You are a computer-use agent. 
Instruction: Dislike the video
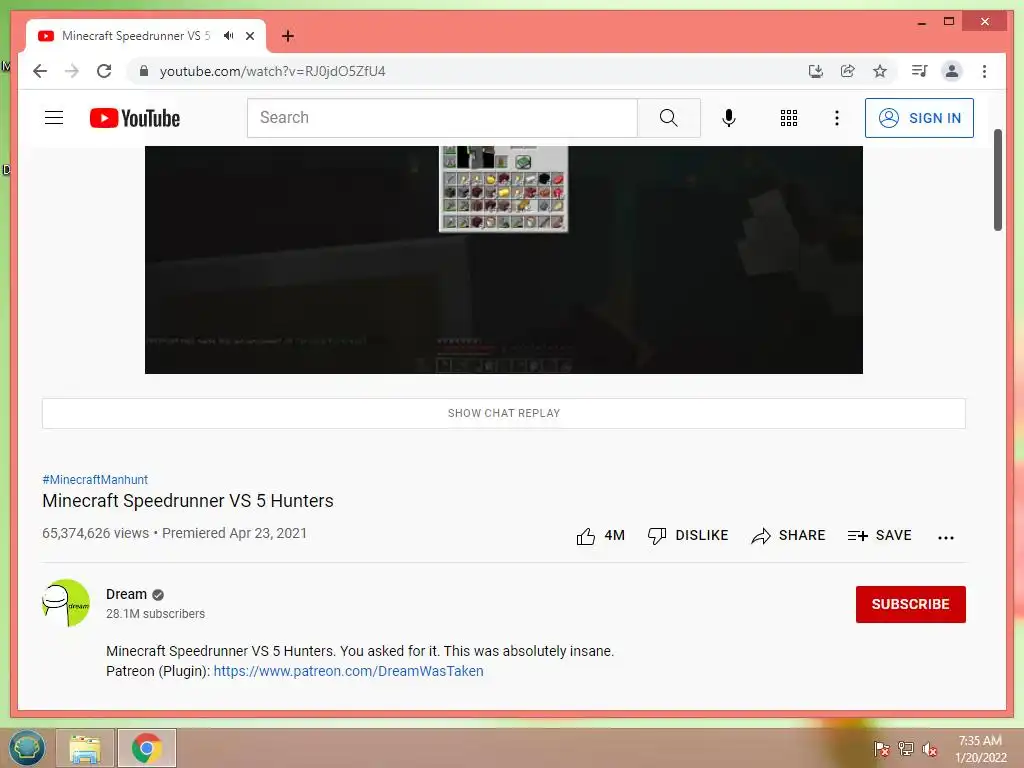coord(688,536)
